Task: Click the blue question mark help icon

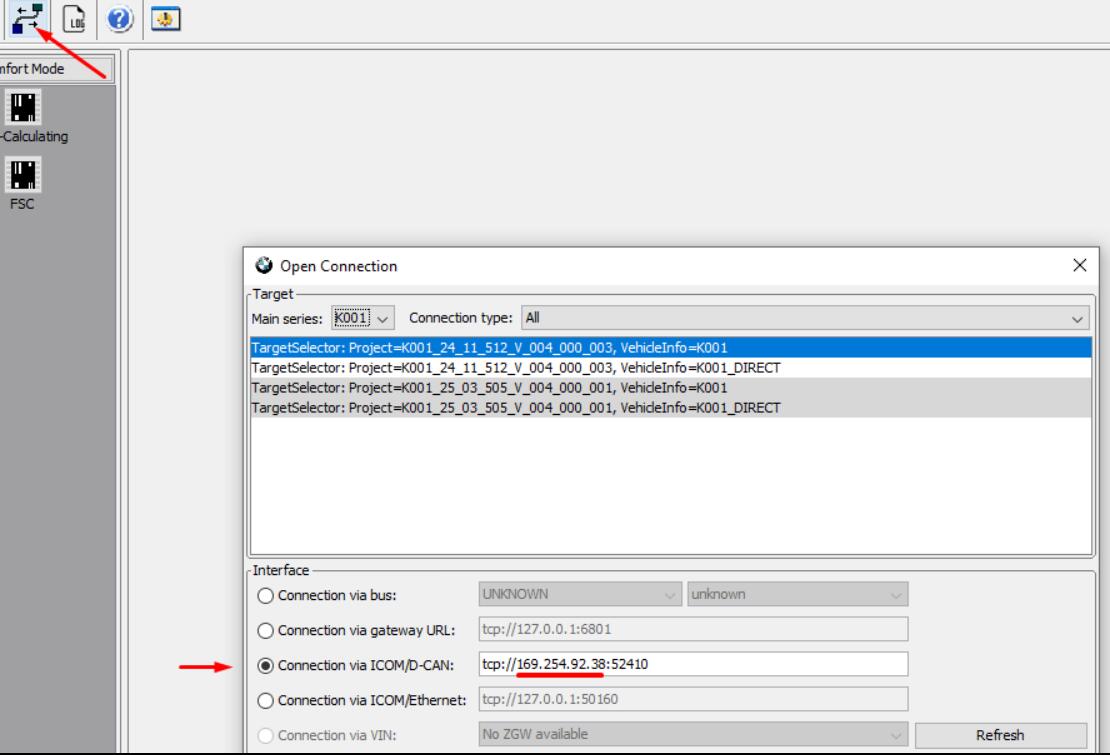Action: (120, 18)
